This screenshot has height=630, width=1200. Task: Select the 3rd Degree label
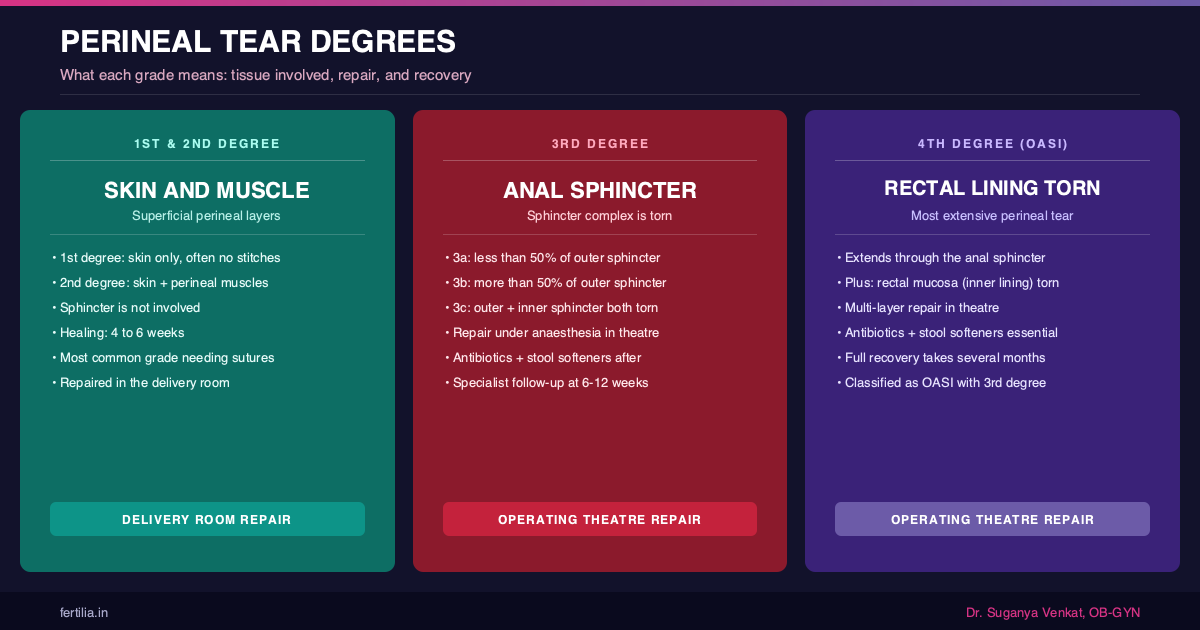600,144
